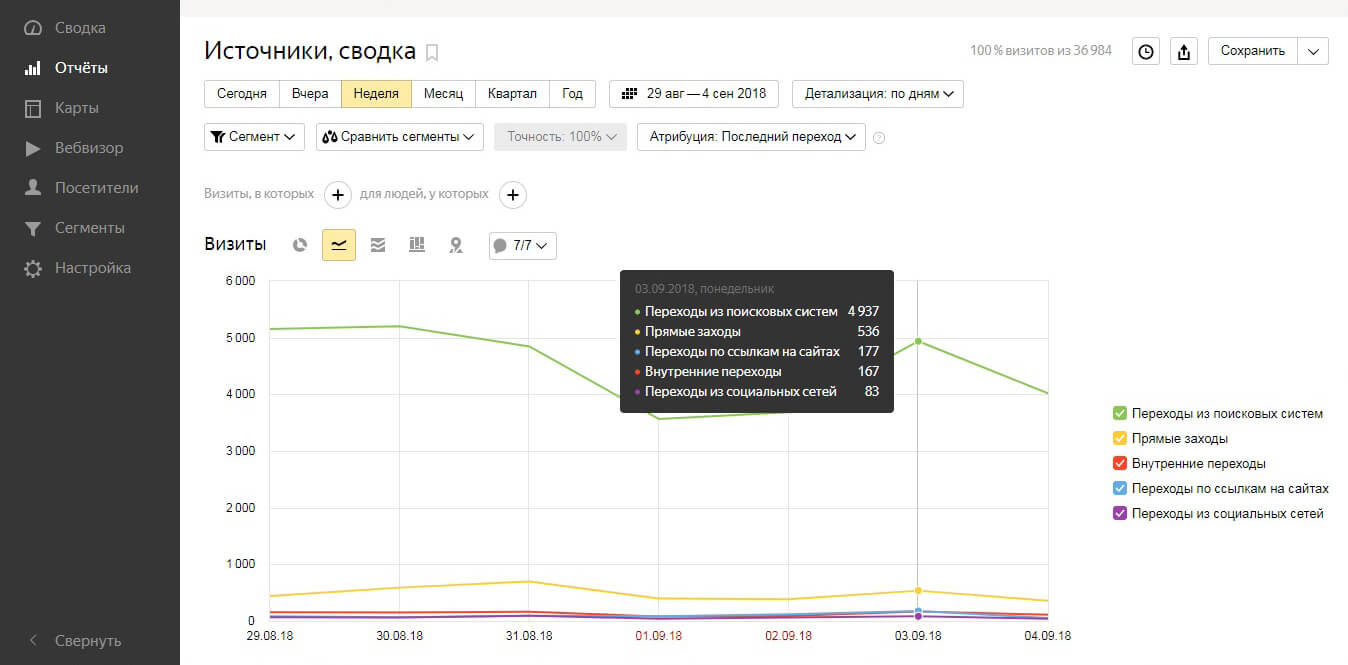Viewport: 1348px width, 665px height.
Task: Open the scheduled reports clock icon
Action: [1145, 52]
